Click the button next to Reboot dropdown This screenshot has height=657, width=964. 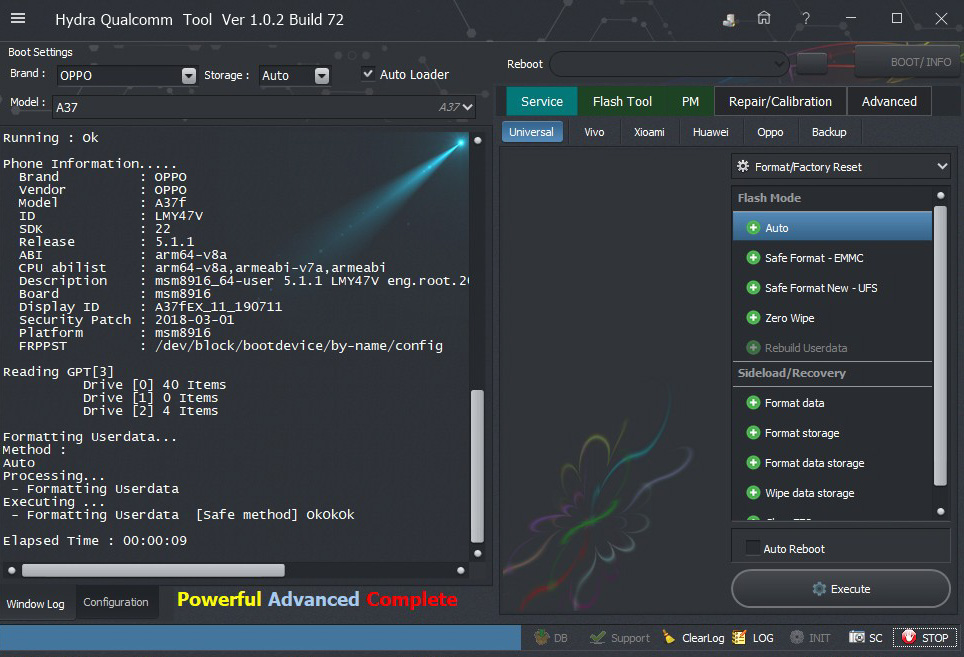812,63
